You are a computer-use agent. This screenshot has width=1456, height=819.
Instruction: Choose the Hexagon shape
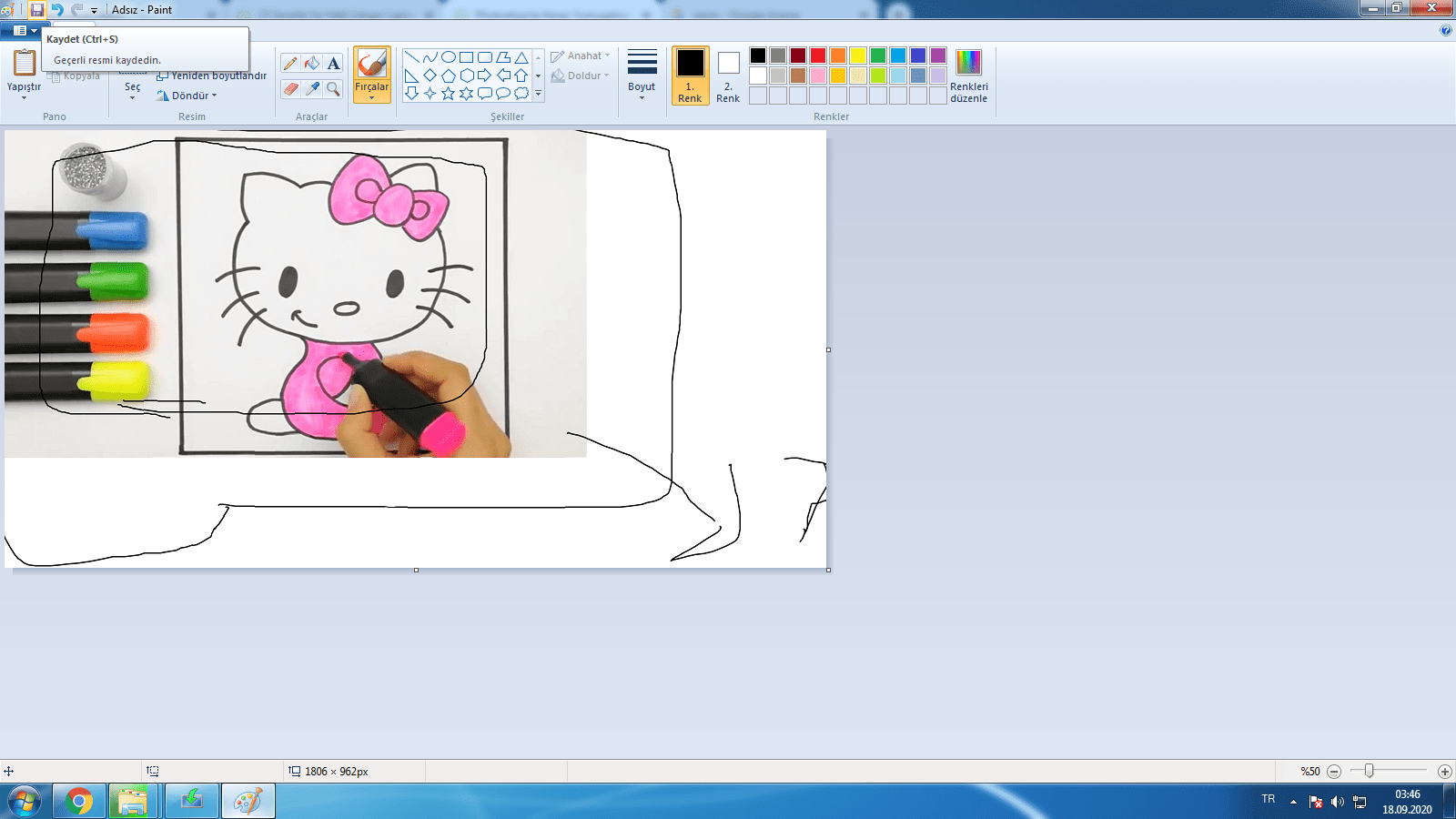point(467,76)
